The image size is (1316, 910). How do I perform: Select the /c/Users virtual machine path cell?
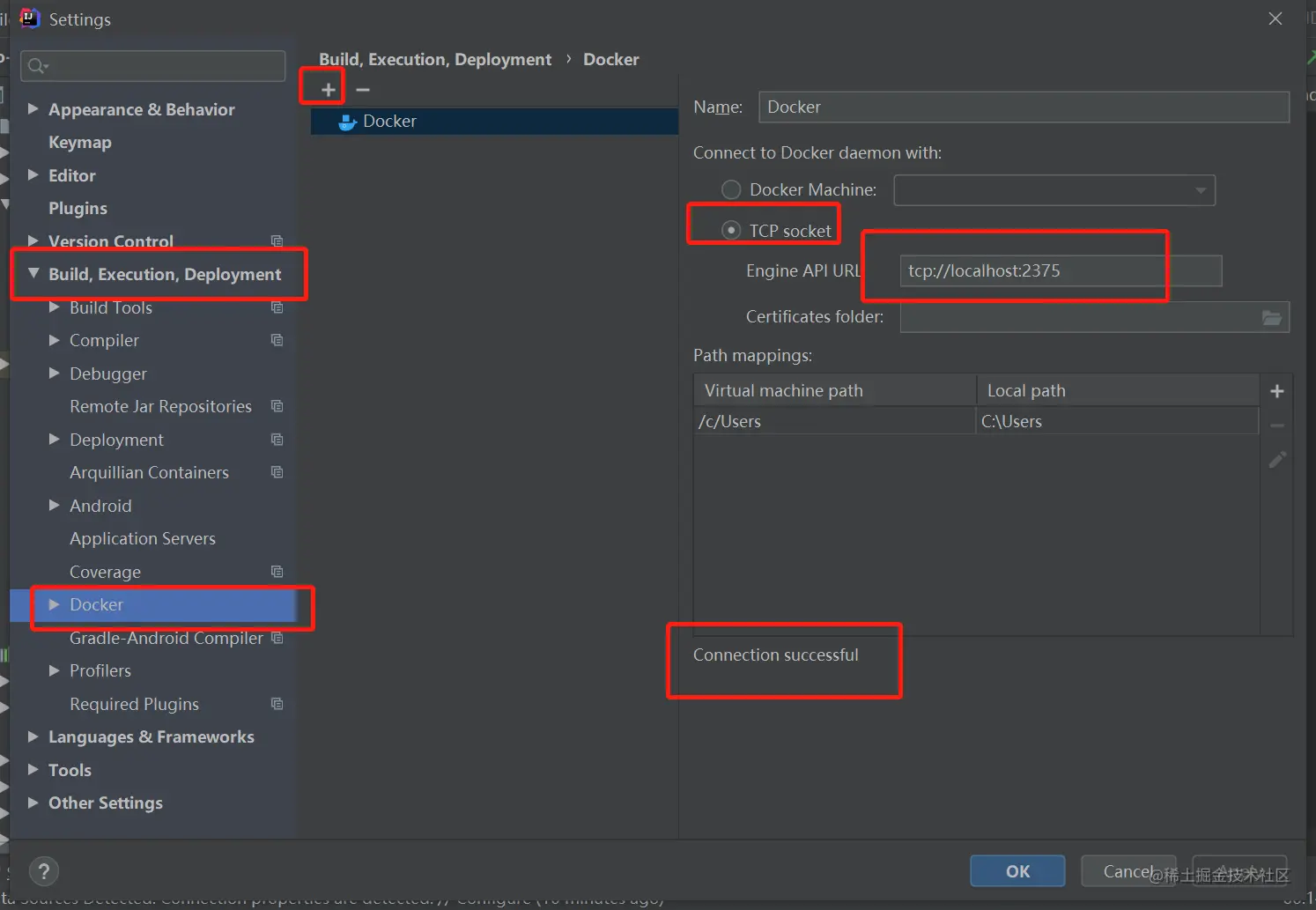click(x=835, y=421)
